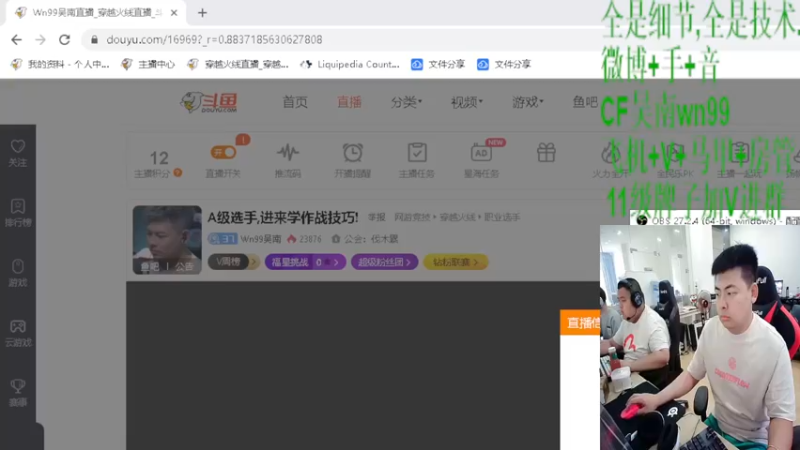800x450 pixels.
Task: Open the 公会 guild link
Action: 365,239
